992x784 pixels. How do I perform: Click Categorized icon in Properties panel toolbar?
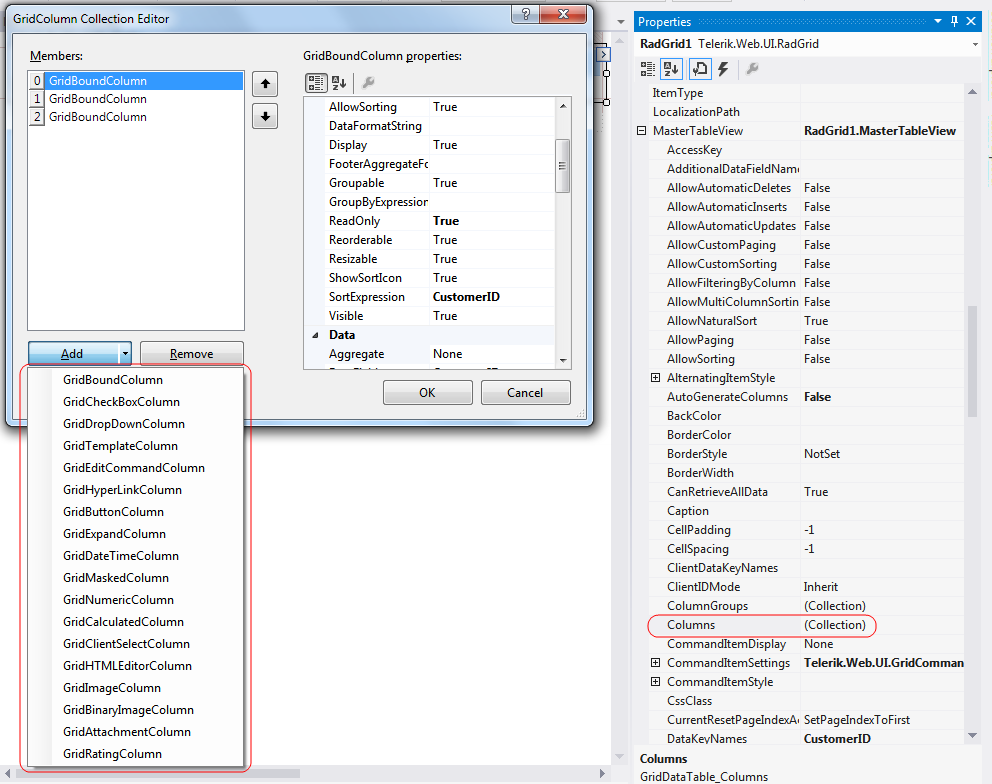pos(648,68)
